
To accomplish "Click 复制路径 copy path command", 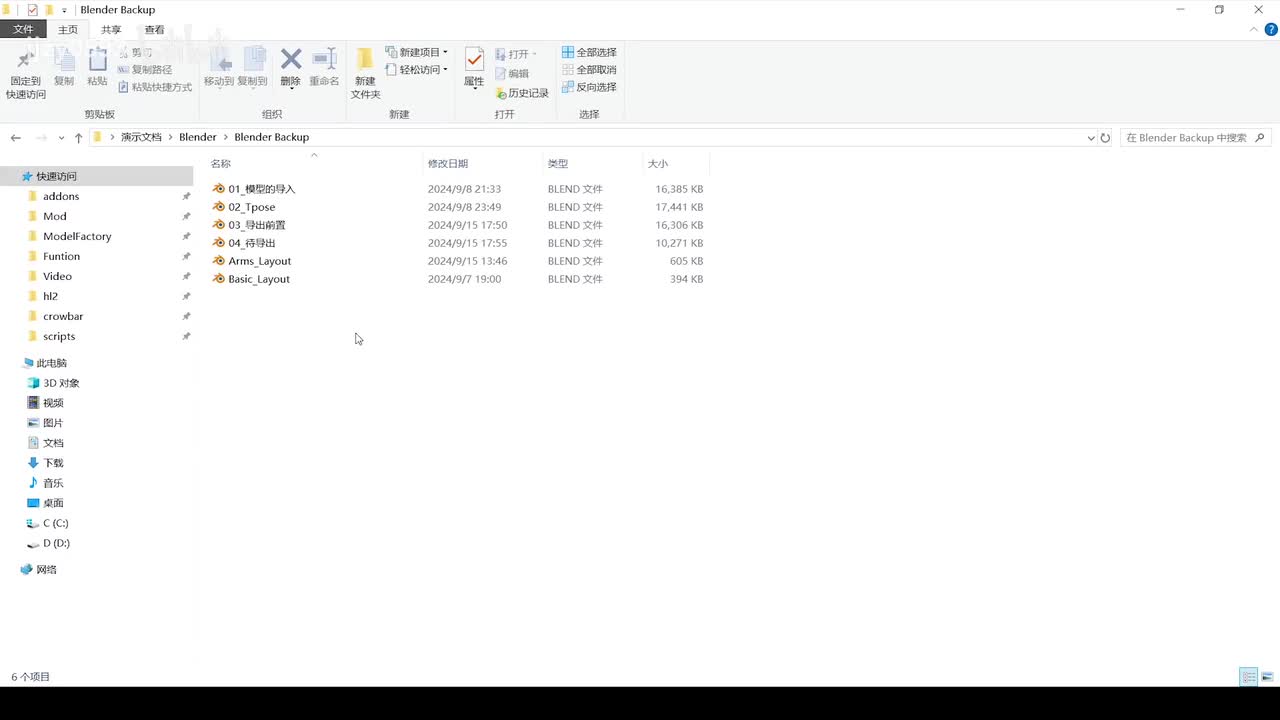I will pos(145,70).
